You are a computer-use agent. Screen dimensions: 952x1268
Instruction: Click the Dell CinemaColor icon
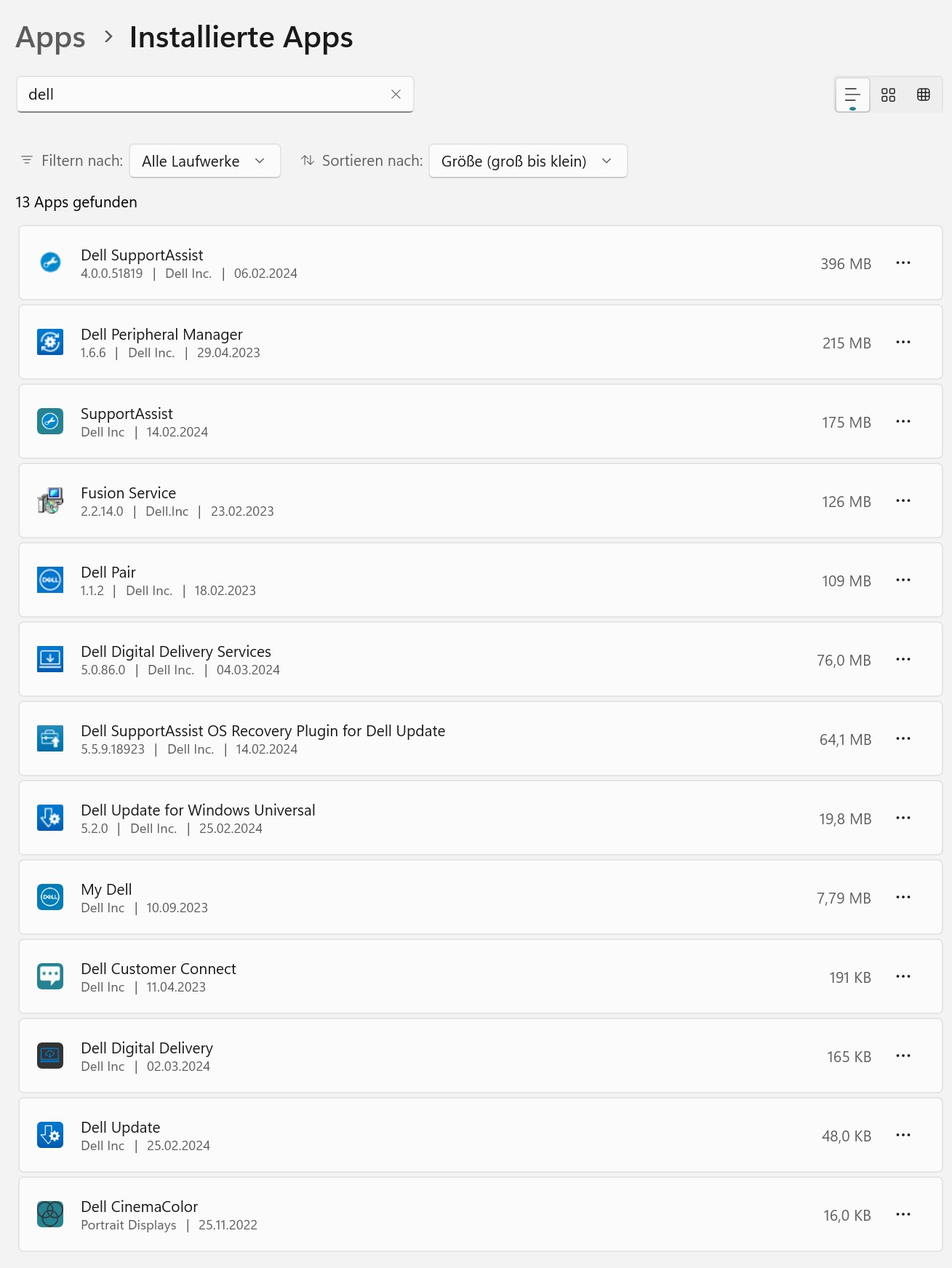point(50,1214)
